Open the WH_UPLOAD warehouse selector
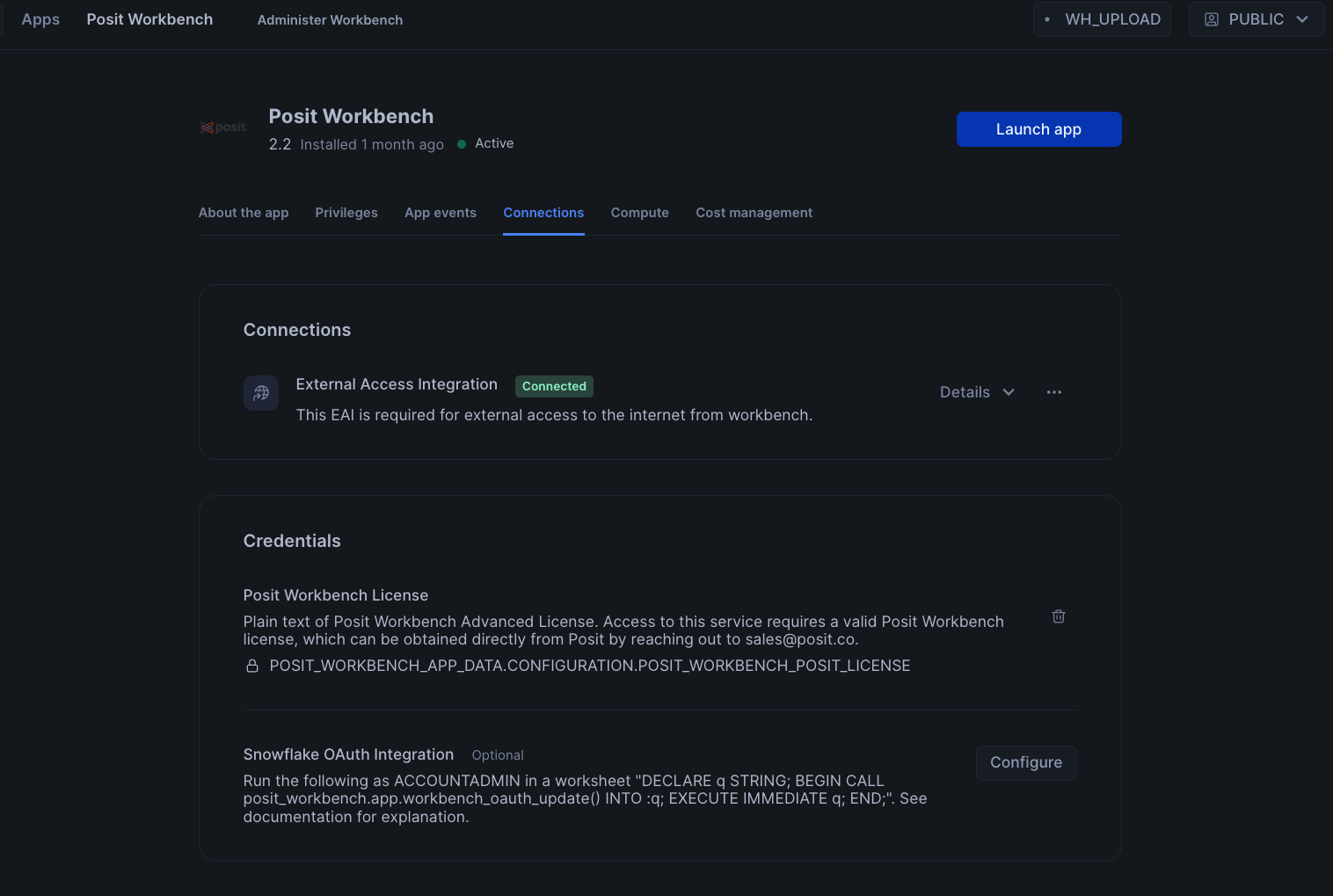This screenshot has width=1333, height=896. pyautogui.click(x=1102, y=19)
